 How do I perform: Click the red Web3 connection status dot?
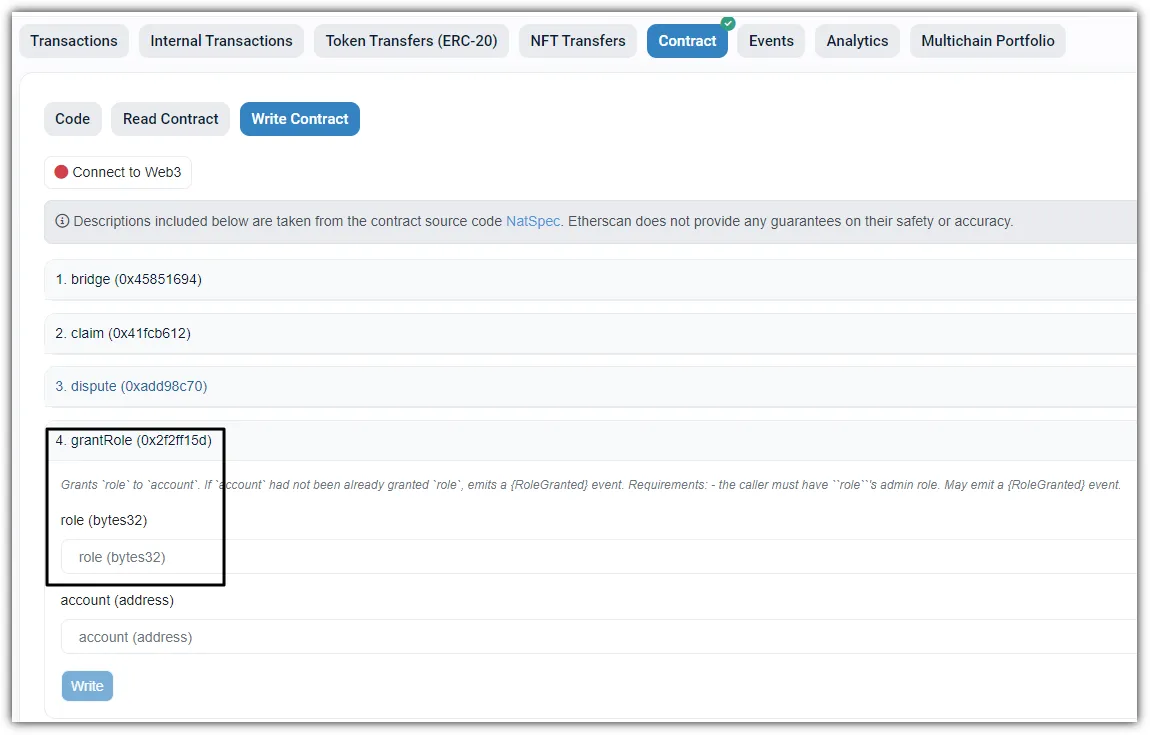point(62,172)
